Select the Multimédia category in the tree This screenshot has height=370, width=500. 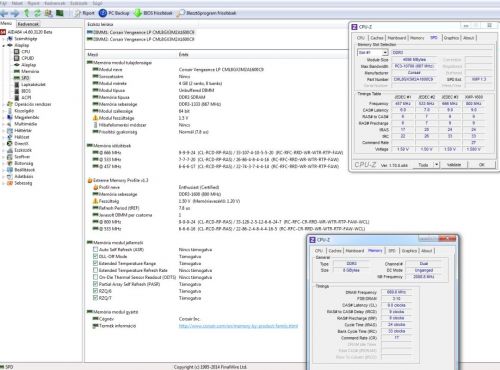coord(22,124)
